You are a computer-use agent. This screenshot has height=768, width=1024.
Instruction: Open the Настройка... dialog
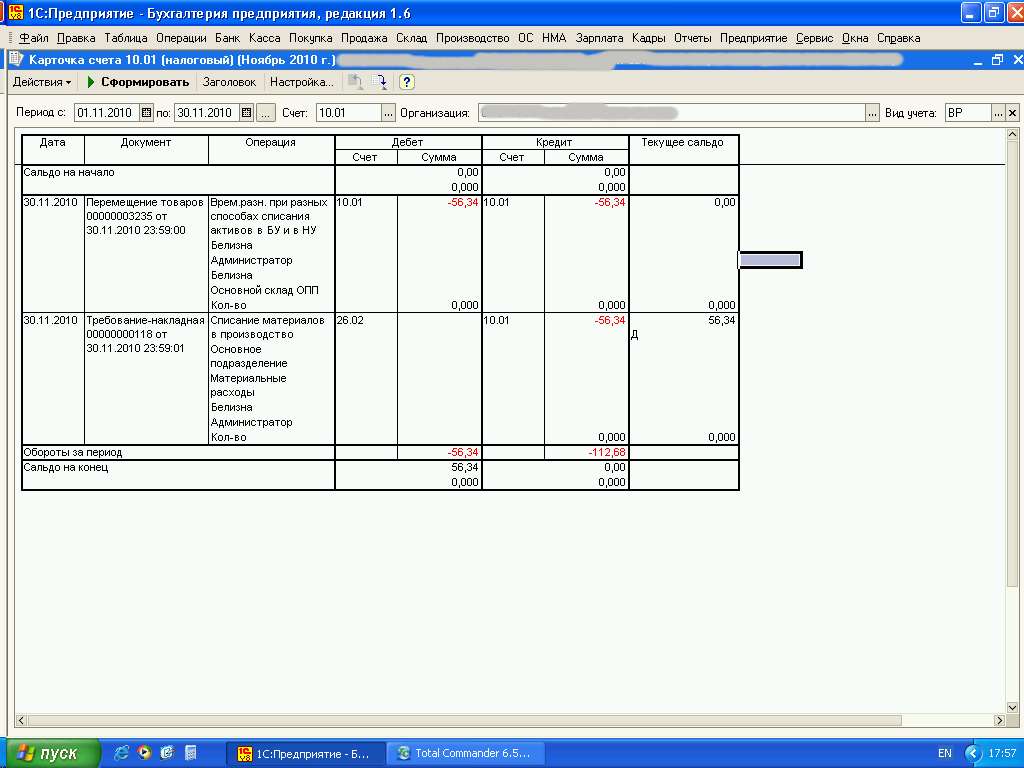point(302,82)
